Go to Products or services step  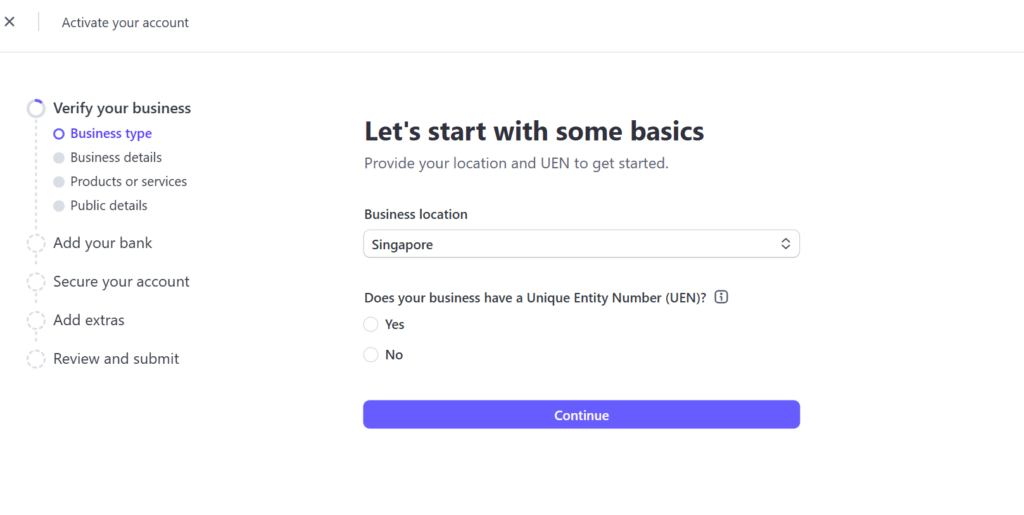coord(128,182)
